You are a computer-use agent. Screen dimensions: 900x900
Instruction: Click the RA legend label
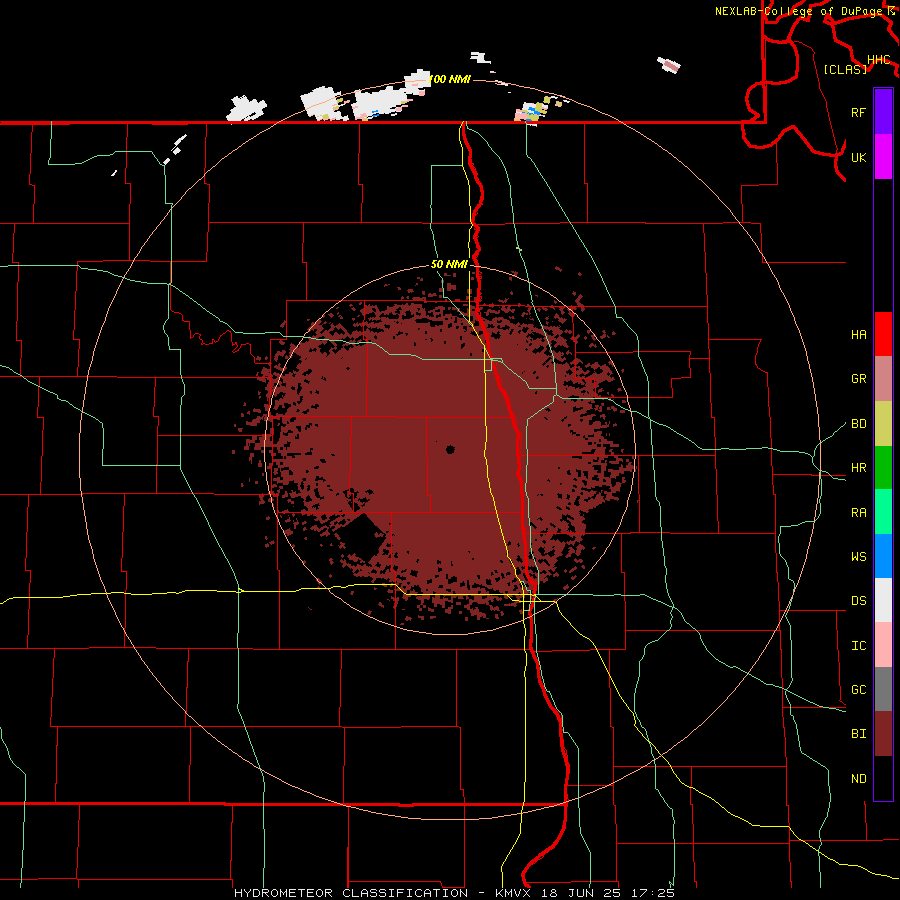click(x=858, y=512)
